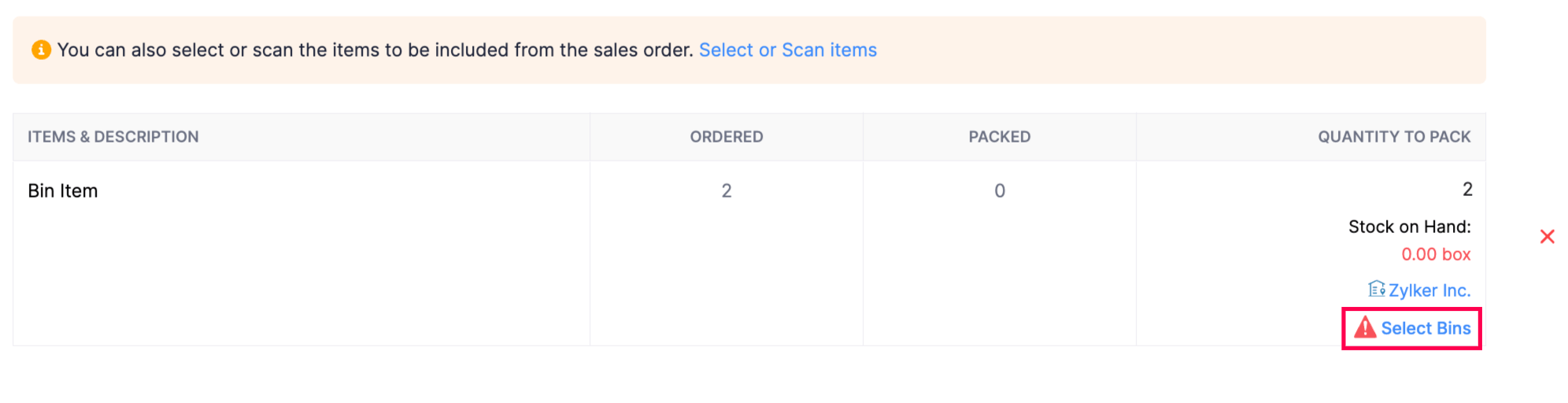Click the warehouse icon beside Zylker Inc.
Image resolution: width=1568 pixels, height=403 pixels.
pos(1376,290)
